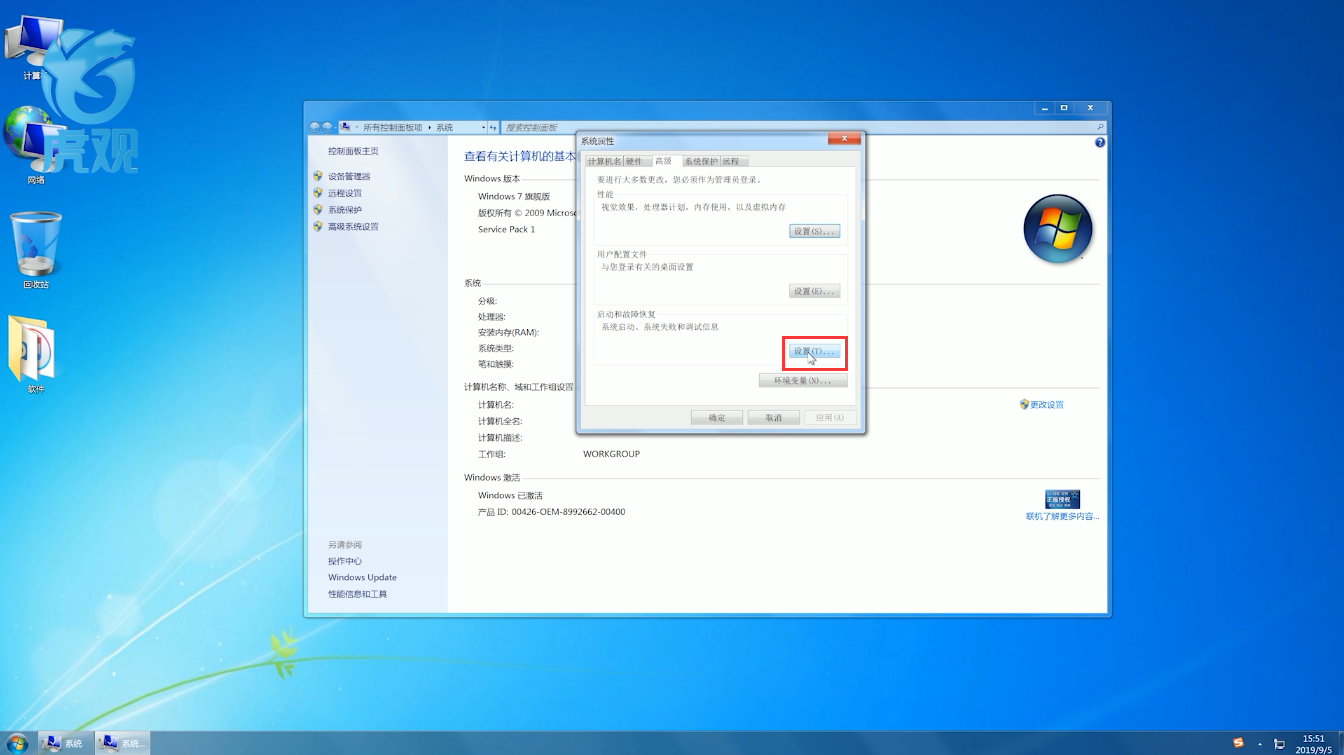The height and width of the screenshot is (755, 1344).
Task: Open 远程设置 in the sidebar
Action: (345, 193)
